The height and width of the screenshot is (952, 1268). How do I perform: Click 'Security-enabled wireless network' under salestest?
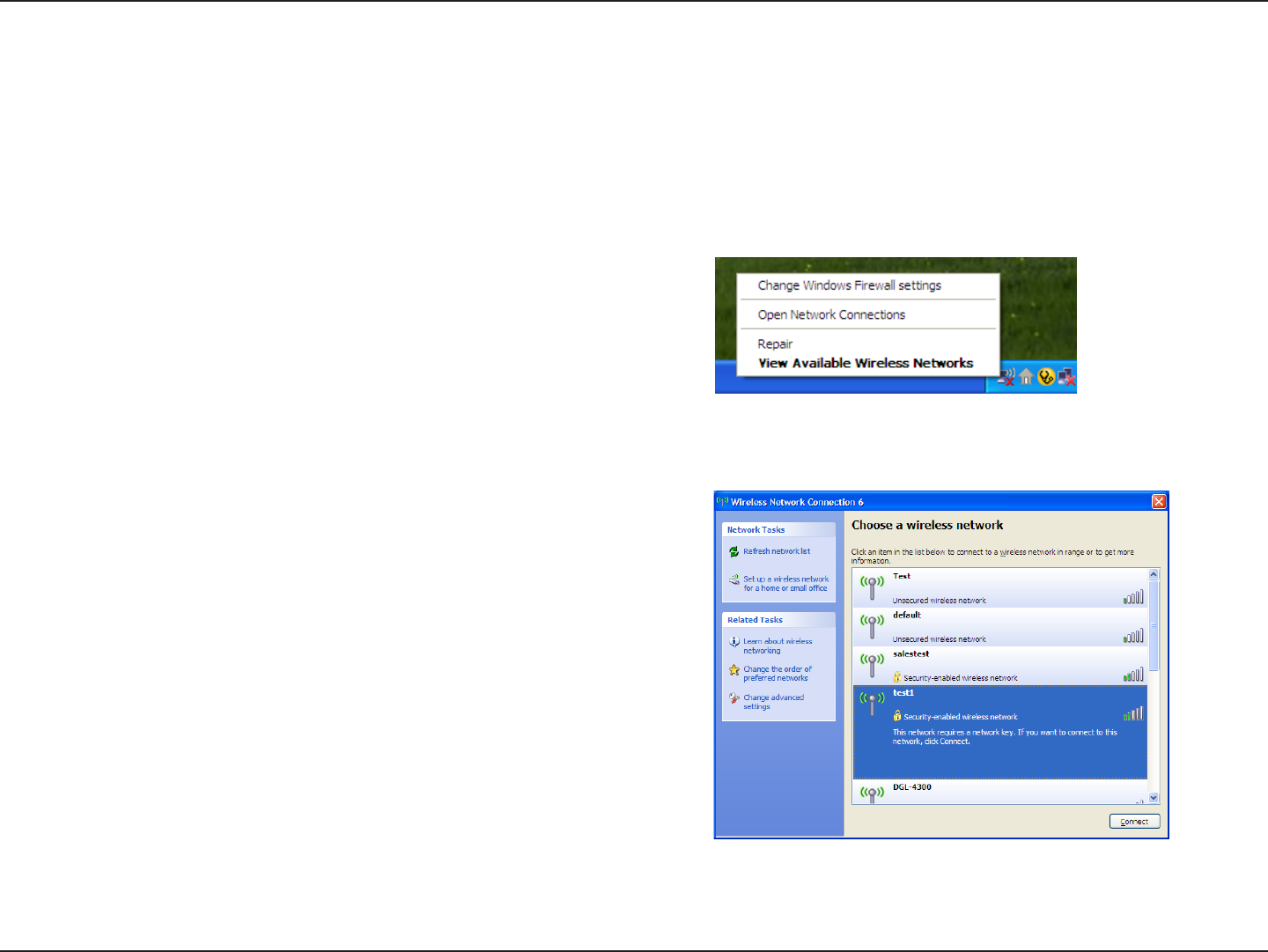coord(961,678)
